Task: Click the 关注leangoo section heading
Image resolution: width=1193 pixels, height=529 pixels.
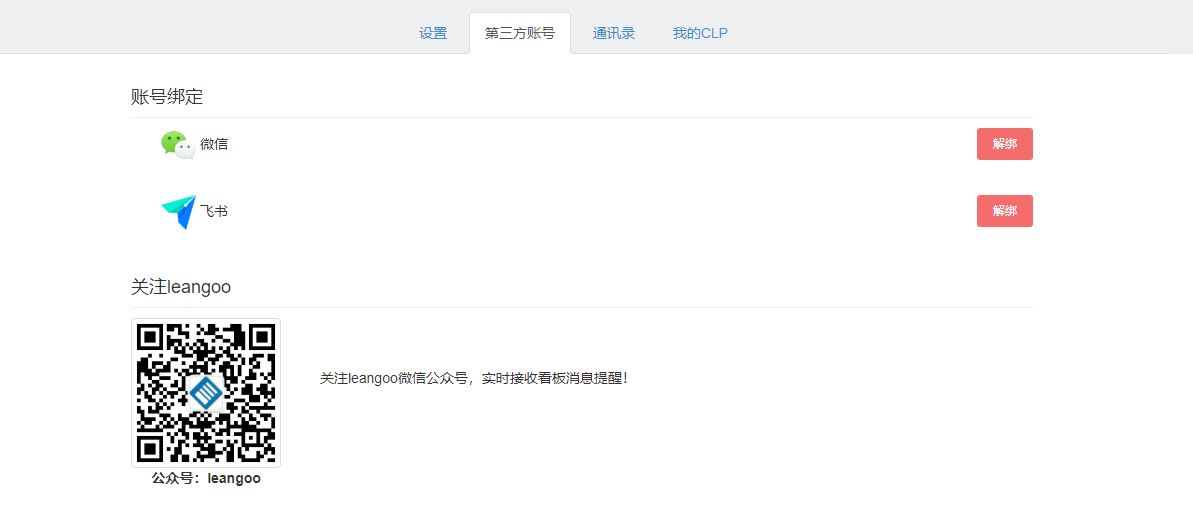Action: (181, 287)
